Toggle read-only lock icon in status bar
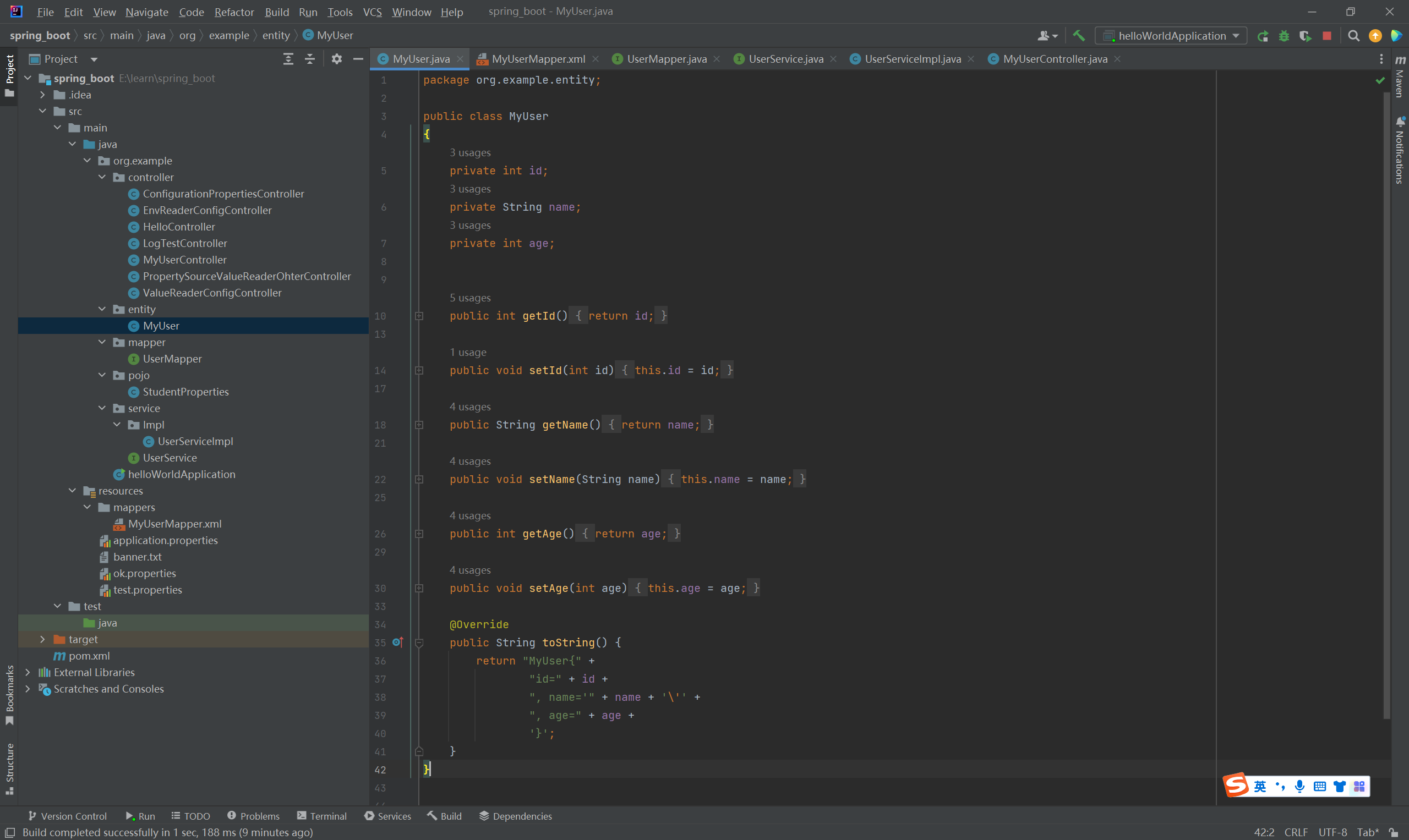The height and width of the screenshot is (840, 1409). (1394, 832)
